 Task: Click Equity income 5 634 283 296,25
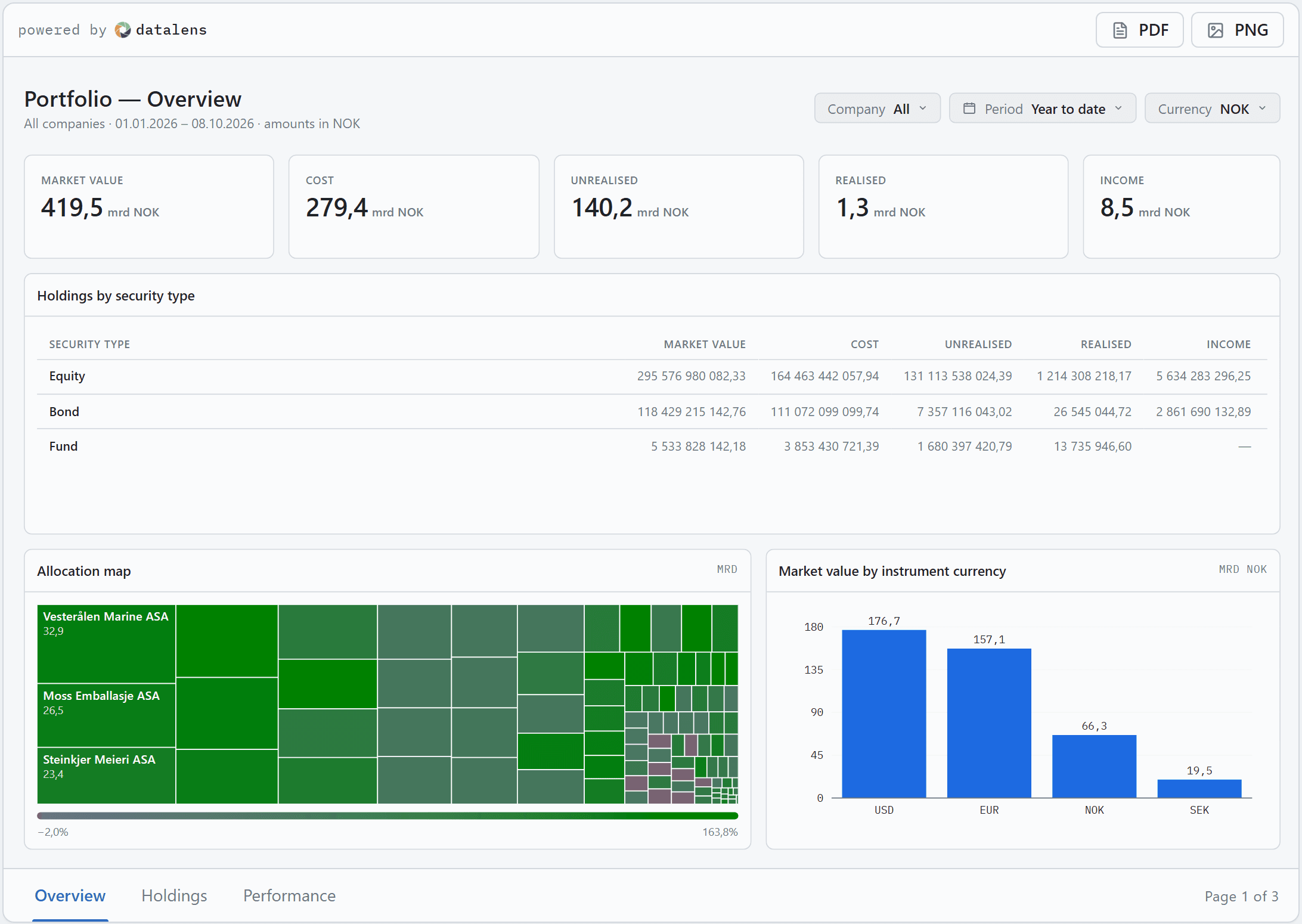(x=1204, y=376)
